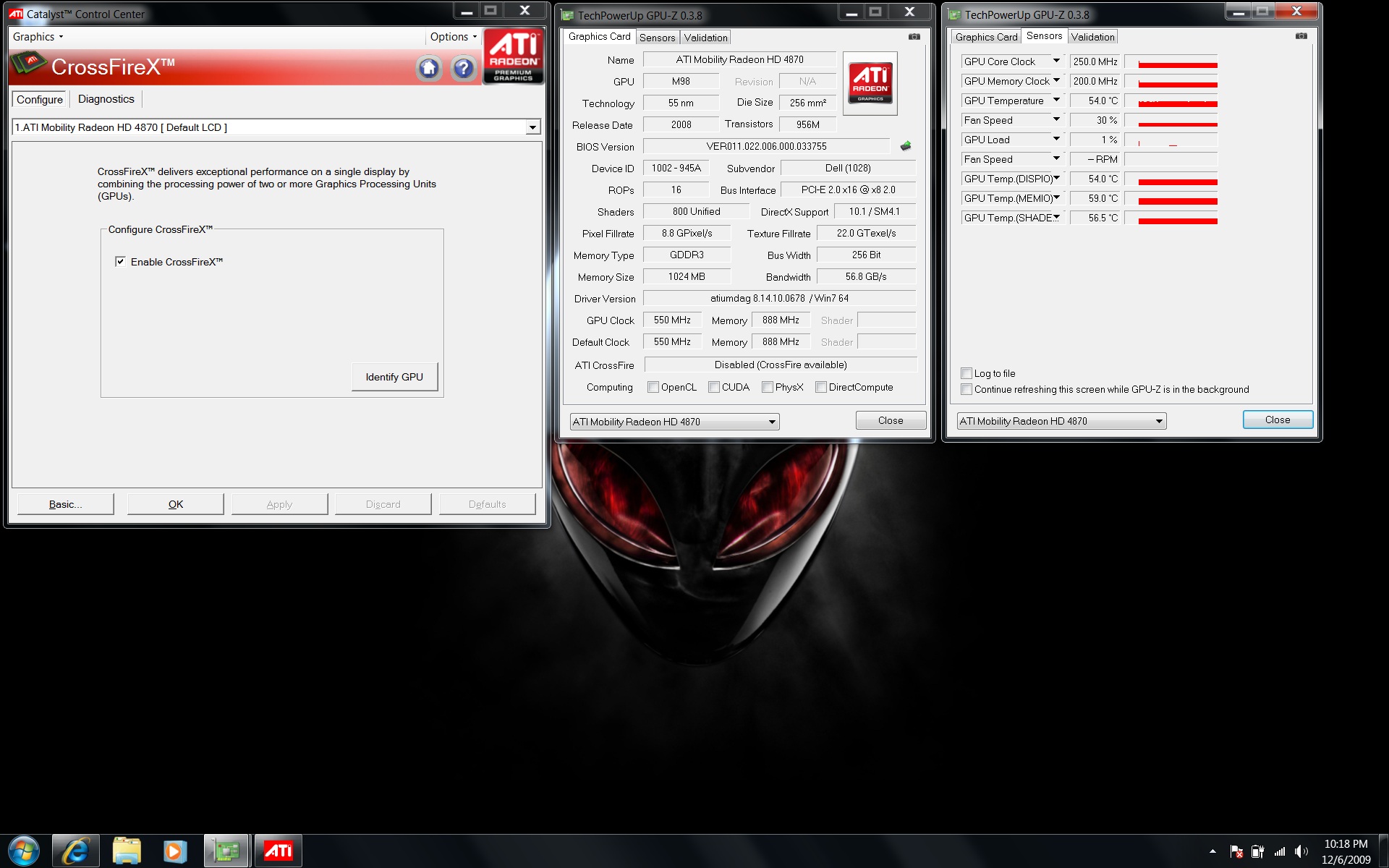Click GPU Temp.(MEMIO) red history graph
The width and height of the screenshot is (1389, 868).
tap(1171, 198)
